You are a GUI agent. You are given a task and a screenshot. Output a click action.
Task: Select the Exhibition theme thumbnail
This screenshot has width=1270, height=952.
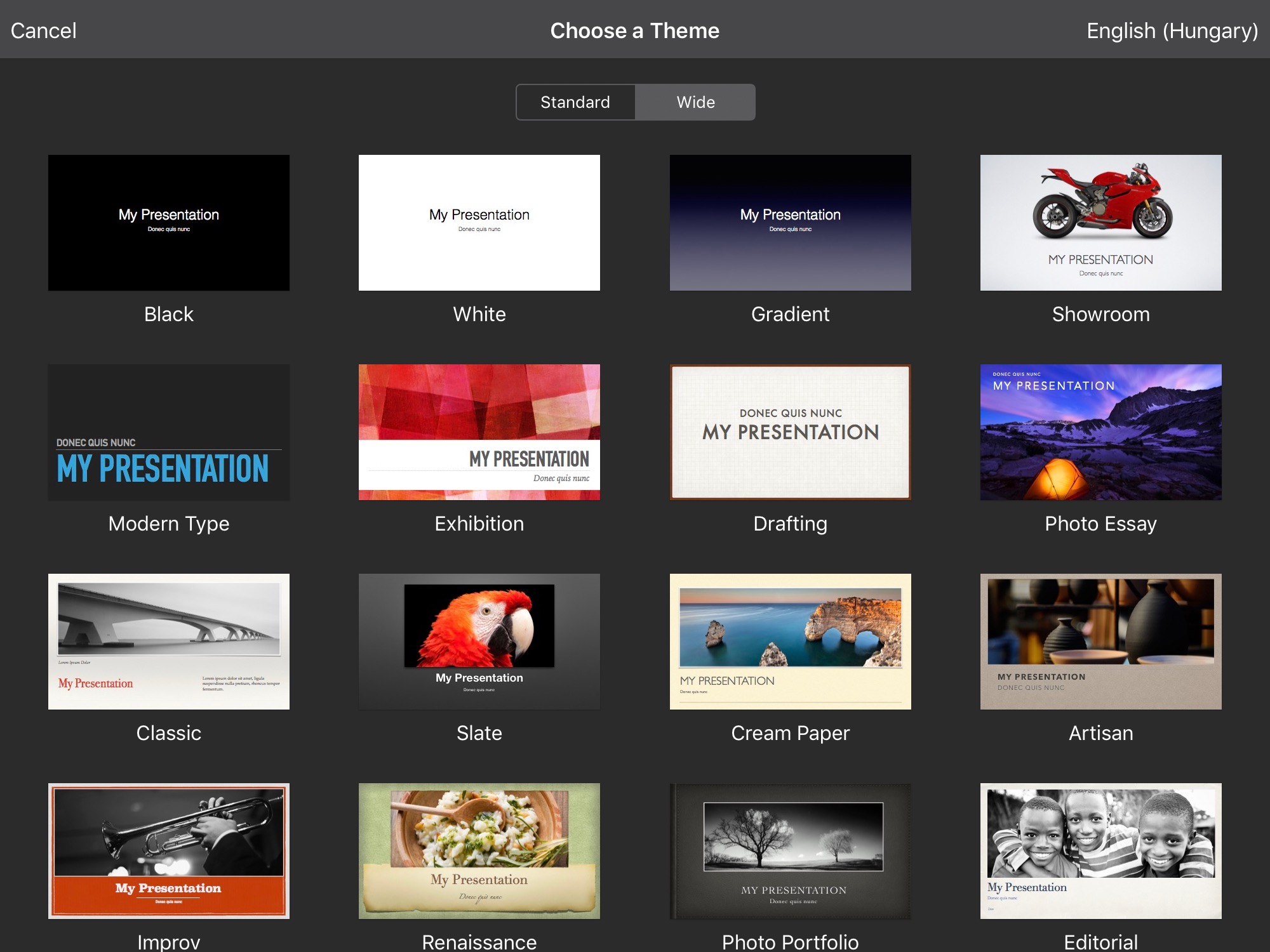[x=479, y=432]
